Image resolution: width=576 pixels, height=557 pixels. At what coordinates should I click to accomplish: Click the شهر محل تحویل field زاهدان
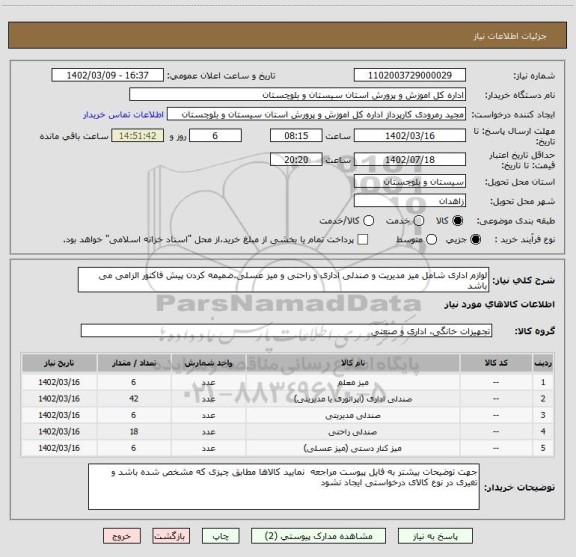tap(410, 201)
